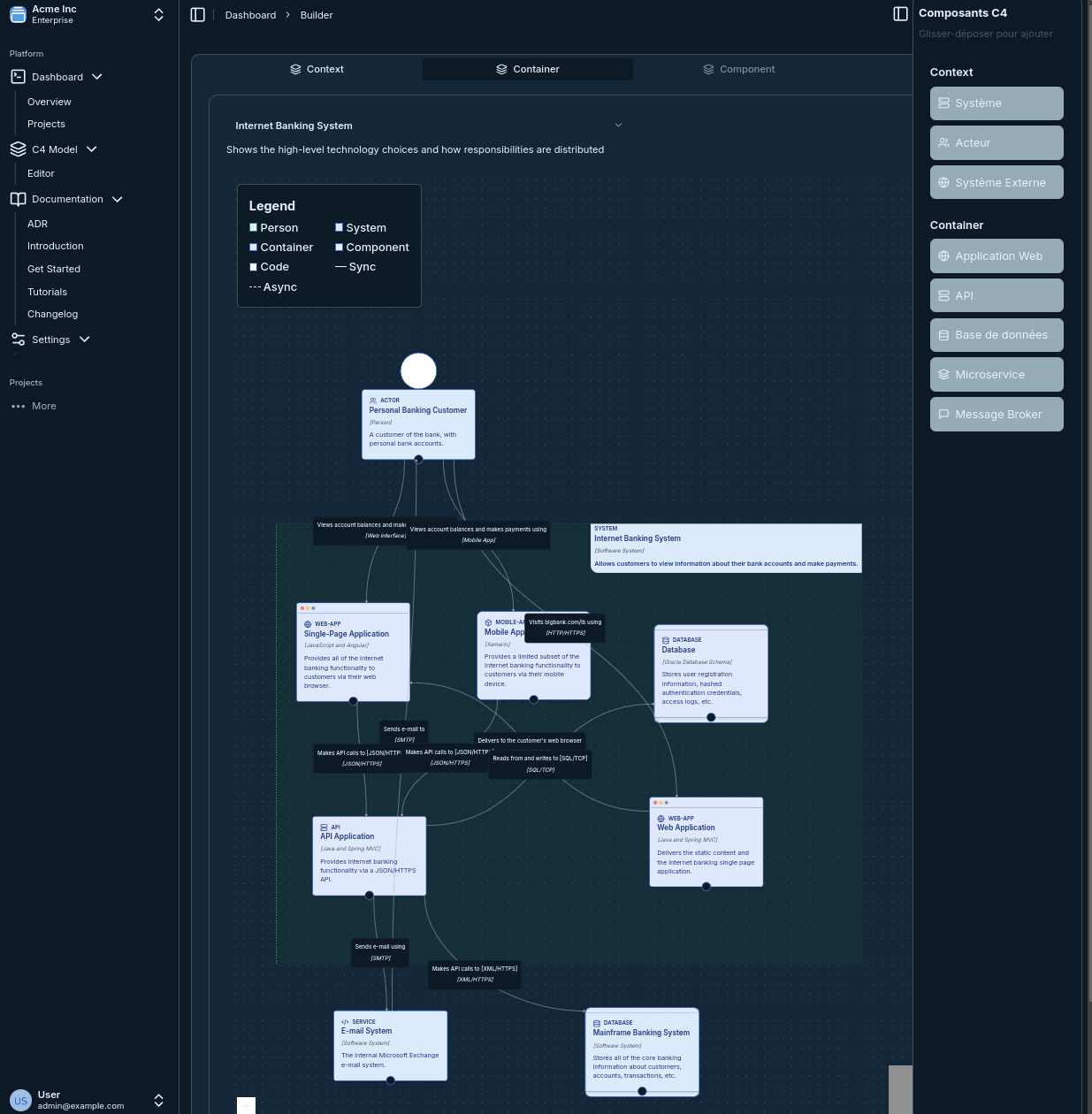Click the Acteur person icon in Composants panel
The height and width of the screenshot is (1114, 1092).
tap(943, 142)
